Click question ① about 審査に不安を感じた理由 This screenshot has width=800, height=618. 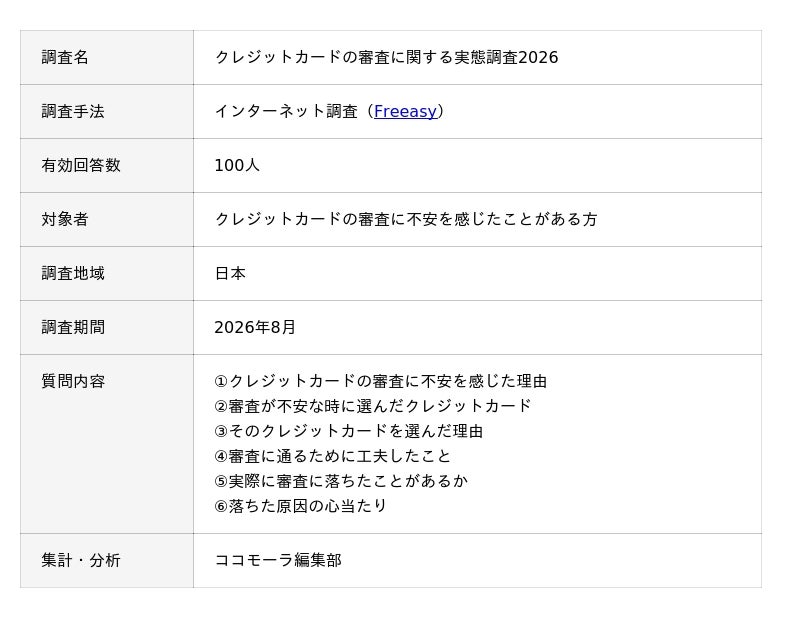point(381,381)
